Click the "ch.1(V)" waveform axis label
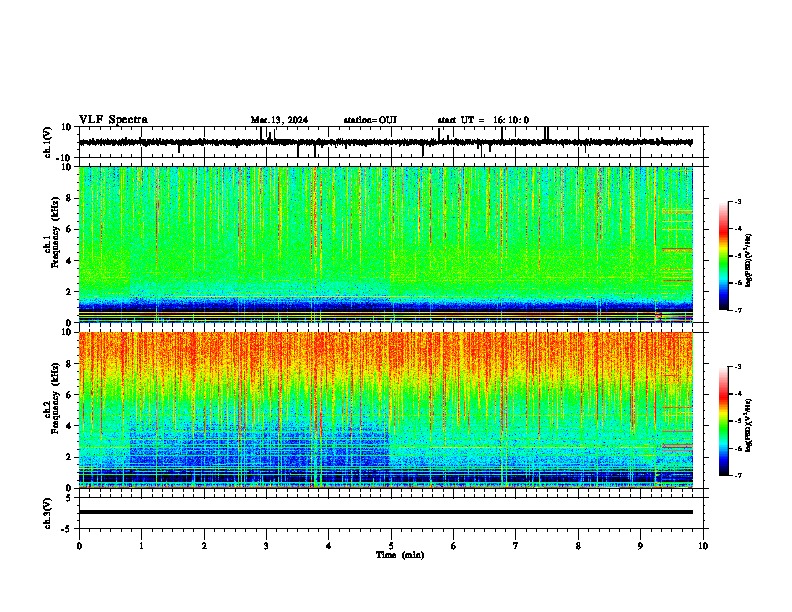The width and height of the screenshot is (792, 612). (48, 142)
